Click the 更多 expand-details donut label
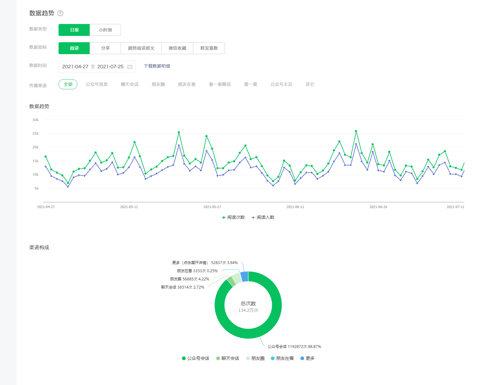481x385 pixels. (x=205, y=263)
